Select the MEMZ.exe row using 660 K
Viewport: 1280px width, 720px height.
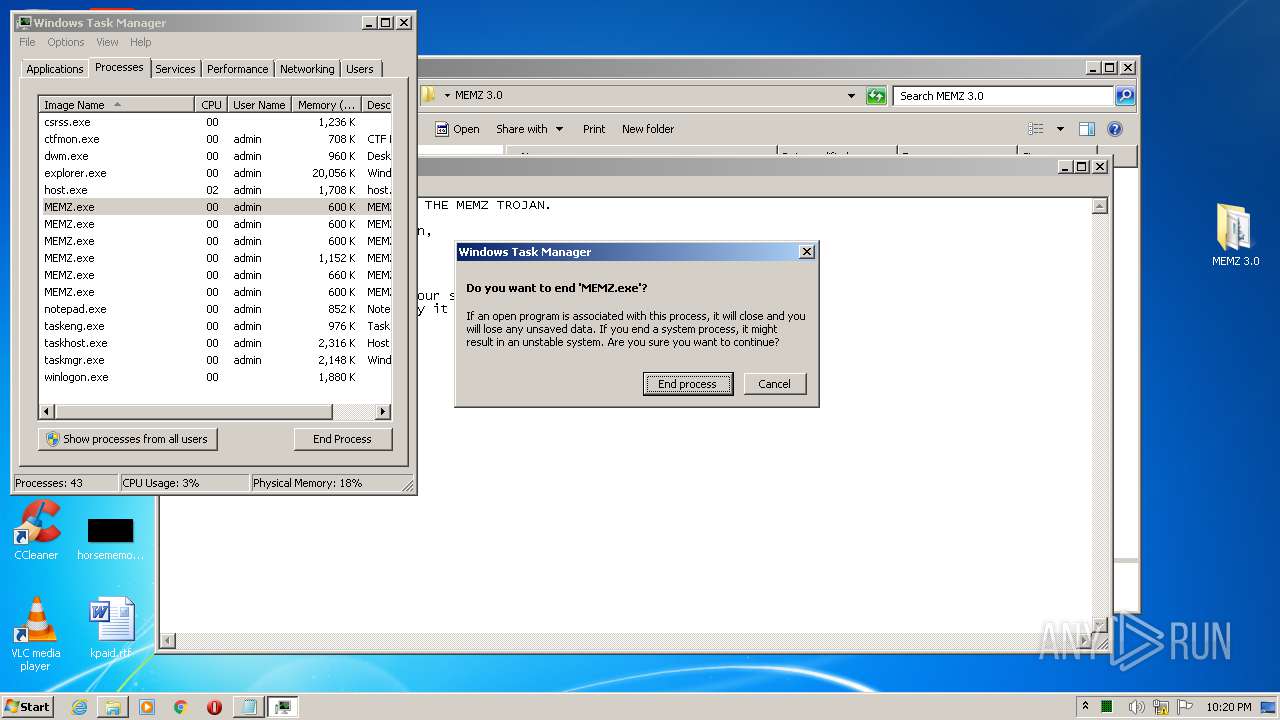pyautogui.click(x=215, y=275)
